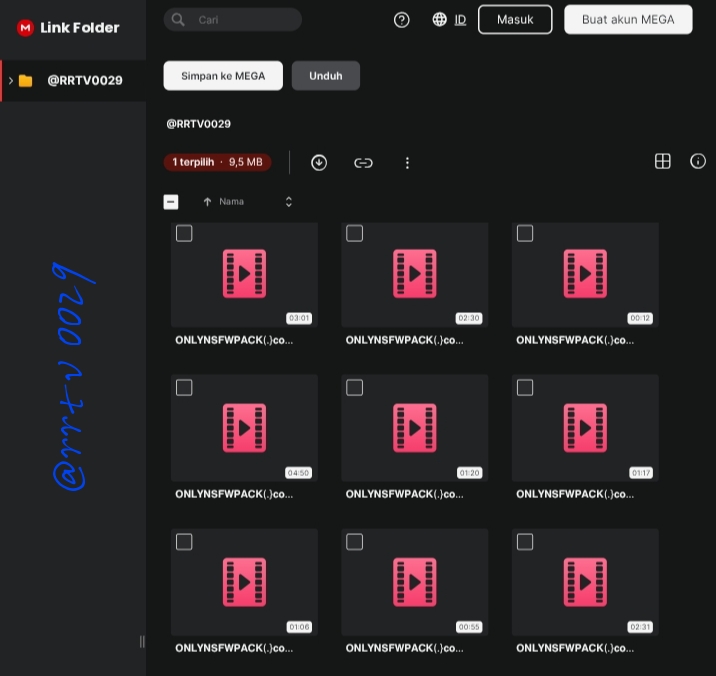Click the yellow @RRTV0029 folder icon
Screen dimensions: 716x676
[x=26, y=81]
